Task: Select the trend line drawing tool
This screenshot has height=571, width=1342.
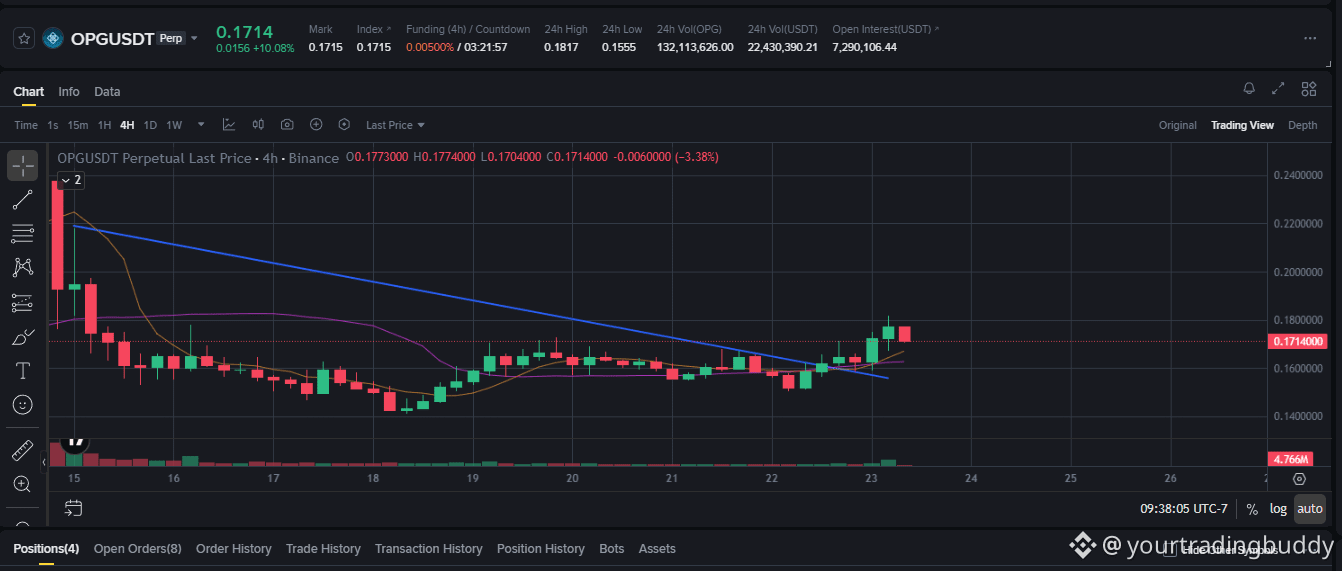Action: pos(23,200)
